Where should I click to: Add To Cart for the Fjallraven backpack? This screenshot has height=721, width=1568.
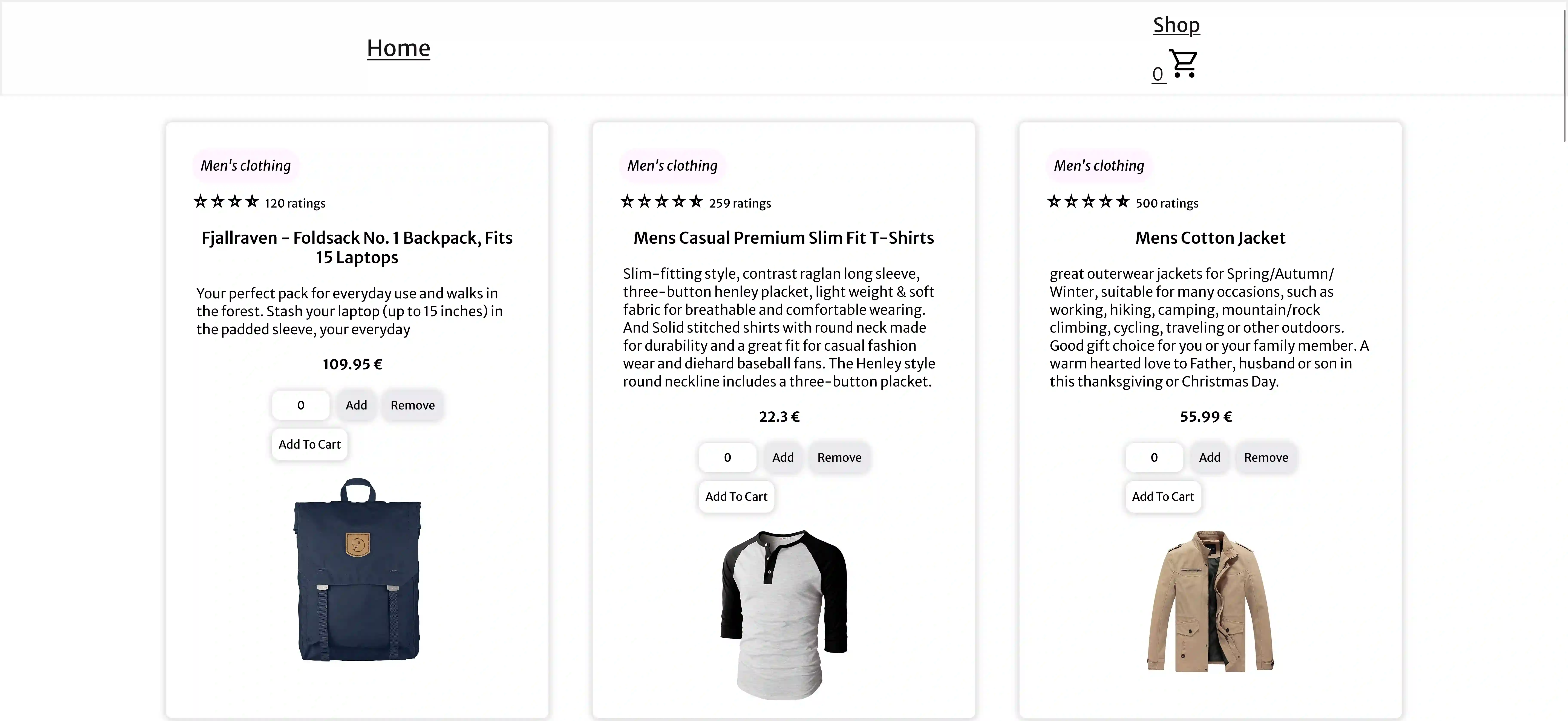point(309,444)
